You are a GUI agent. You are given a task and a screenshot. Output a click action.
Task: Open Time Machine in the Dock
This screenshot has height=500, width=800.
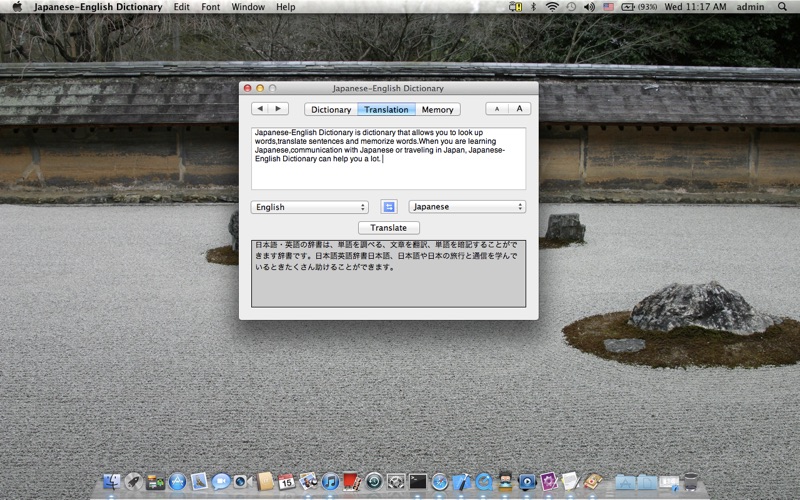[374, 481]
